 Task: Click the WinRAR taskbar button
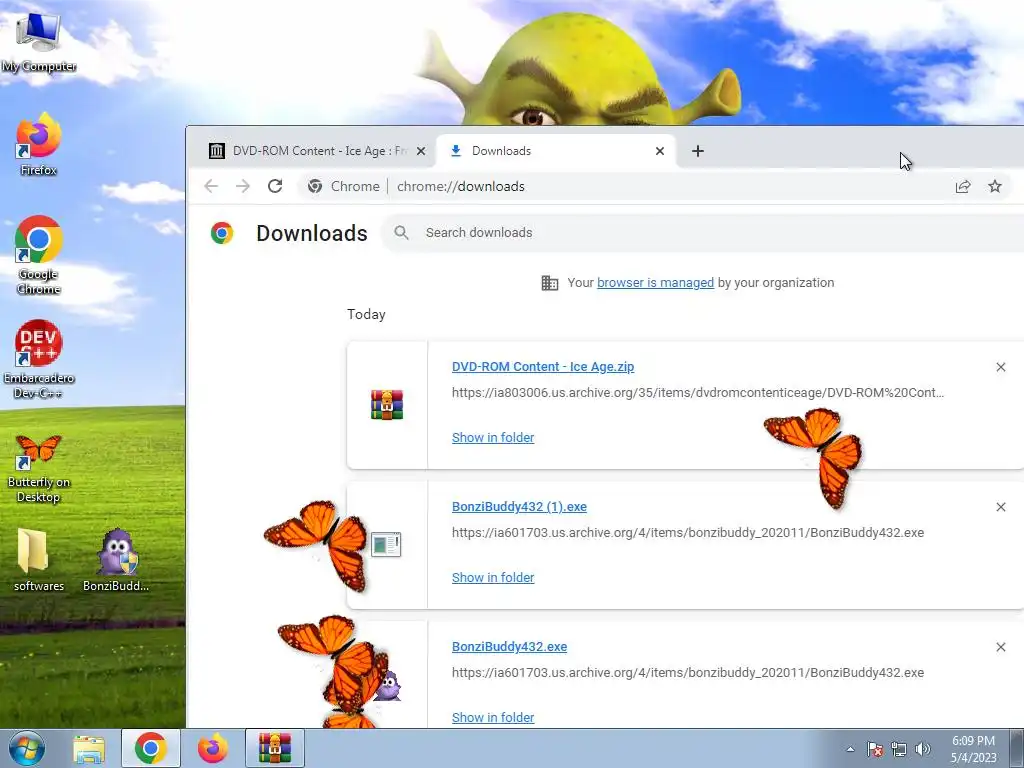(275, 748)
